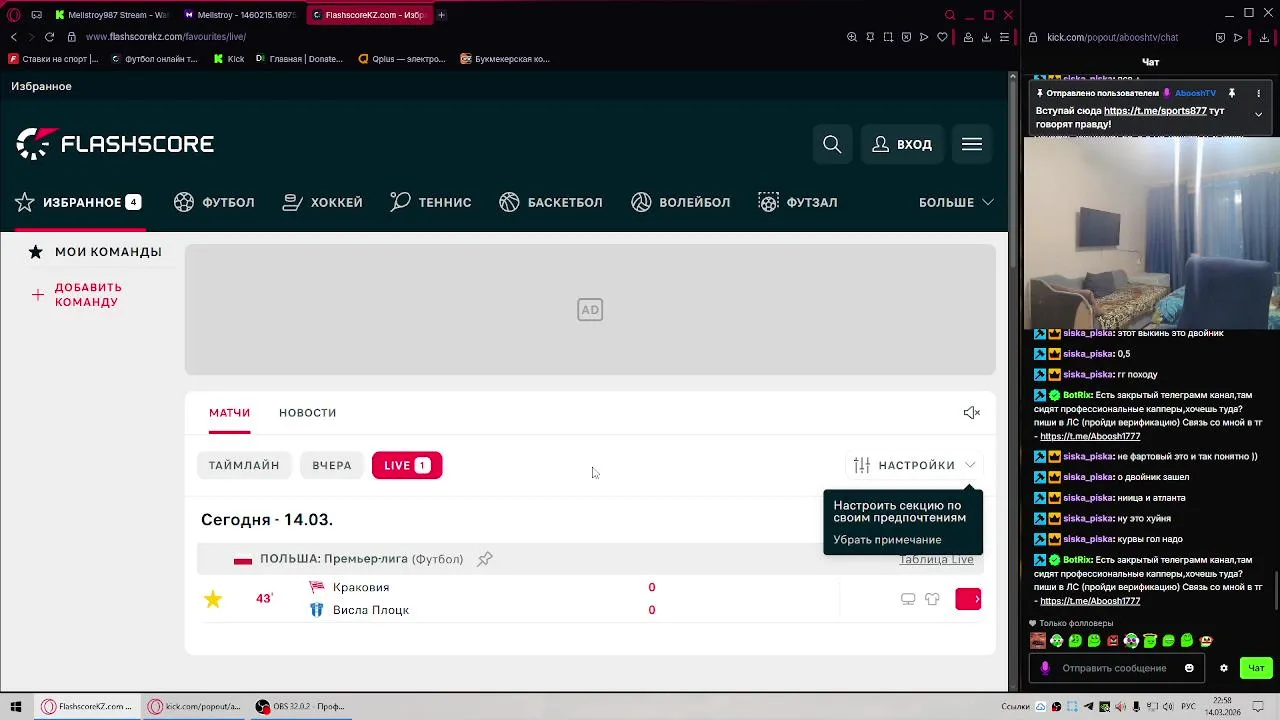Open Ставки на спорт bookmark
1280x720 pixels.
tap(54, 59)
